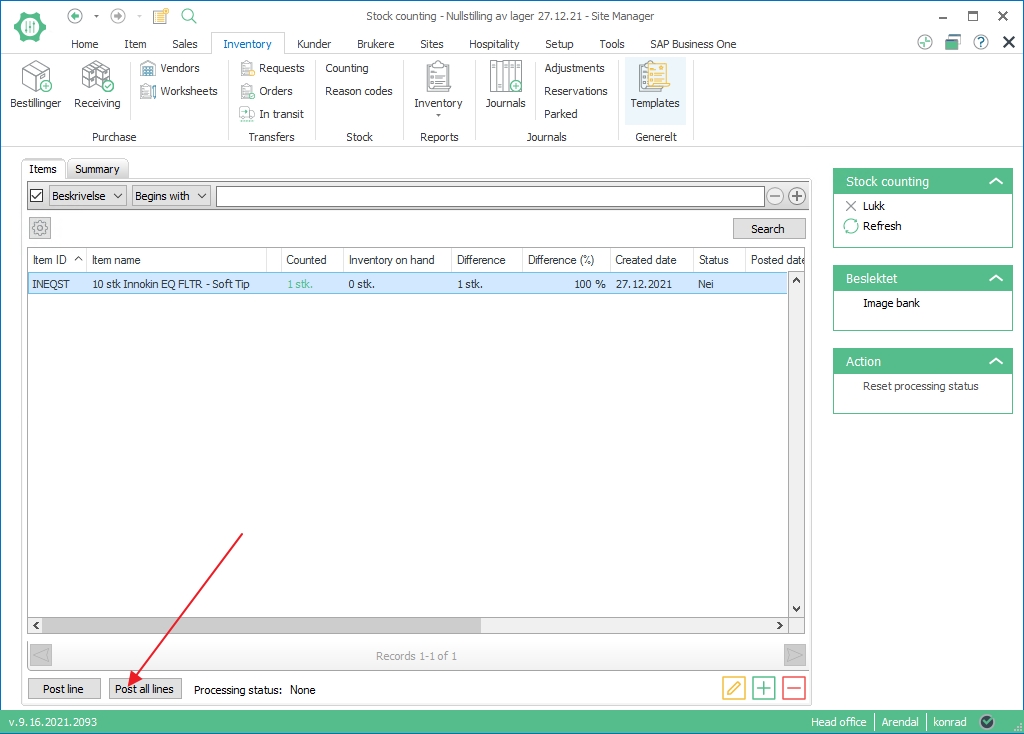Add a line with green plus icon
1024x734 pixels.
tap(764, 688)
